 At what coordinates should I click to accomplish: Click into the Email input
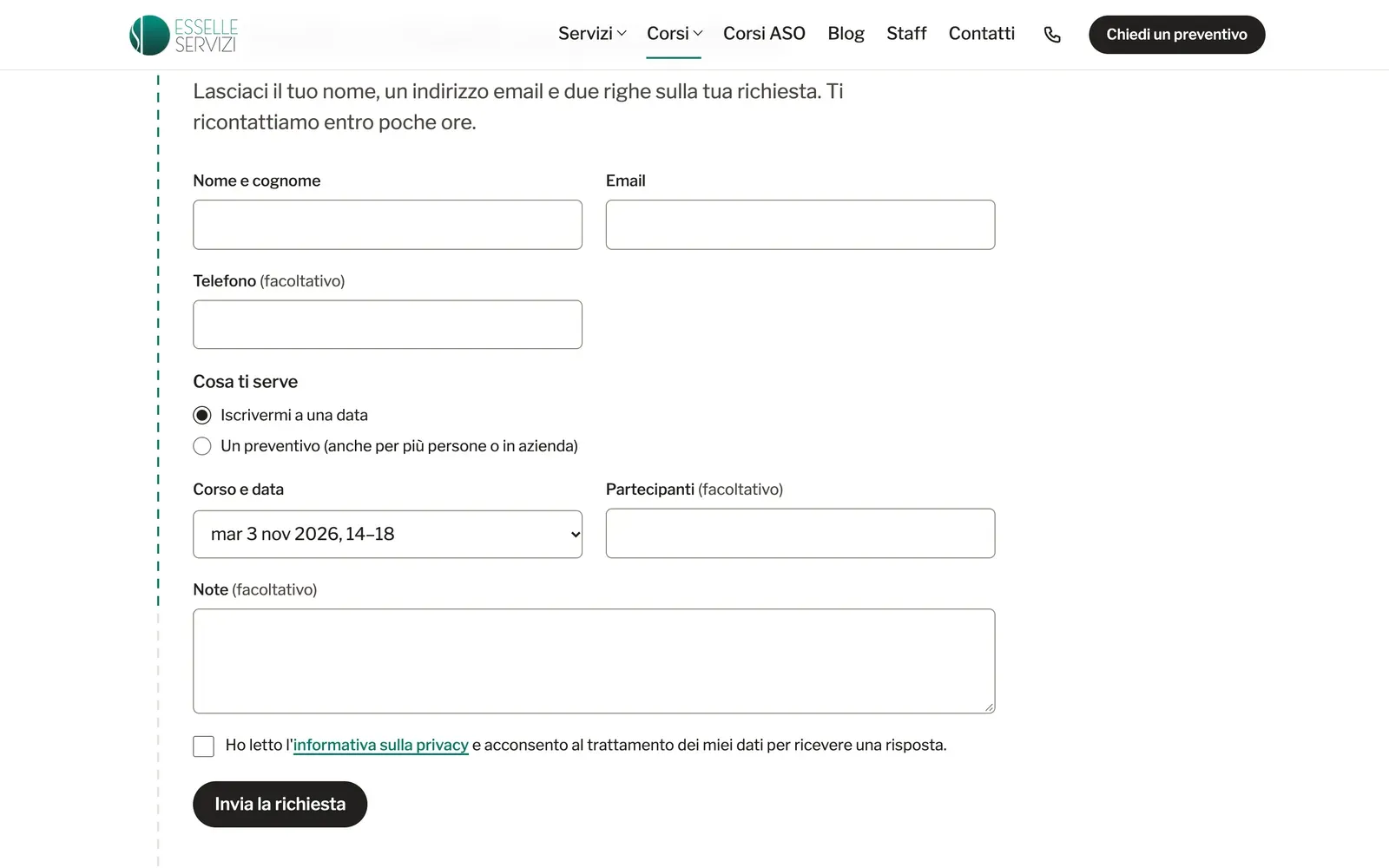tap(800, 225)
